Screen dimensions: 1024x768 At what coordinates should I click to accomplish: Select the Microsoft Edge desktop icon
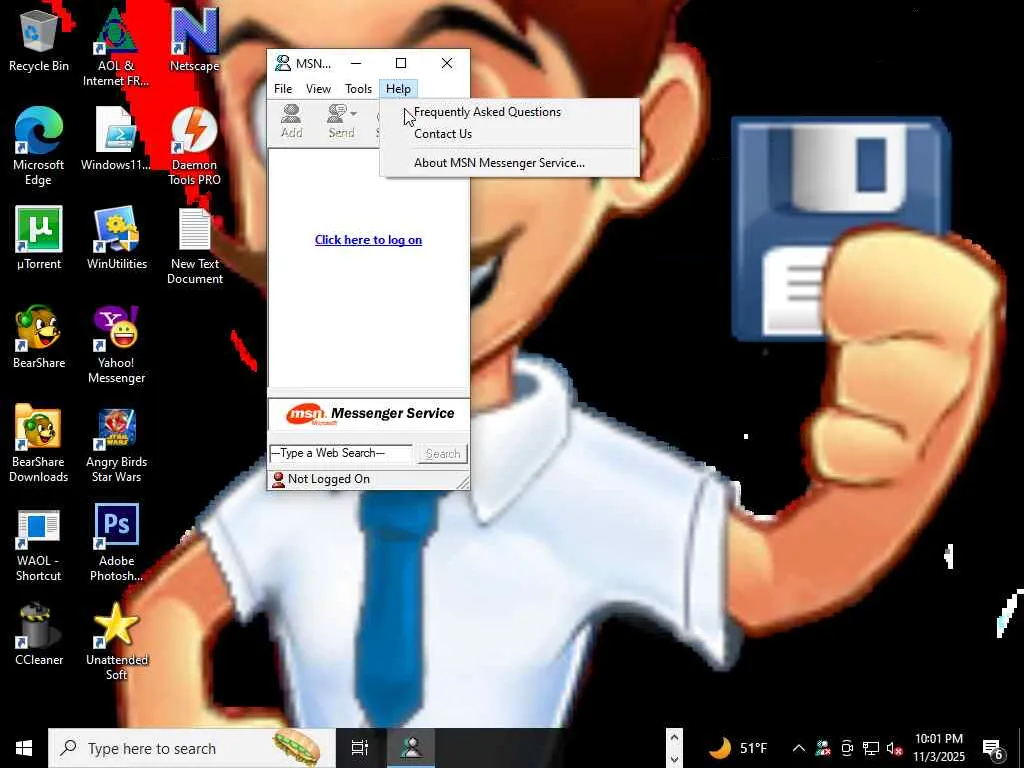[39, 146]
